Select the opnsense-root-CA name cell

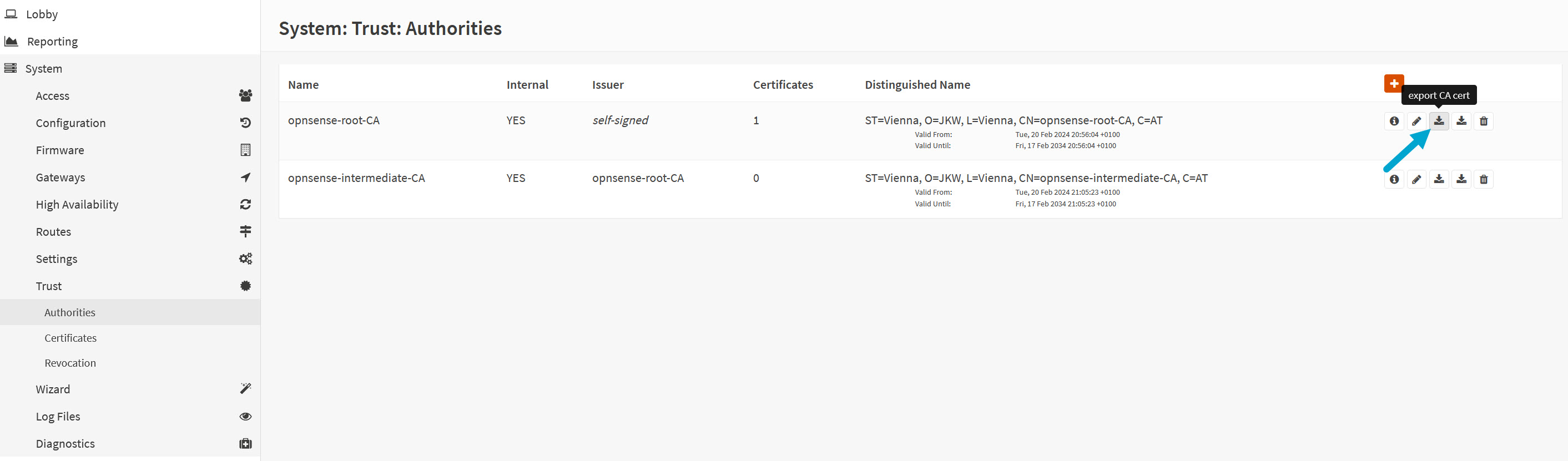(x=334, y=120)
